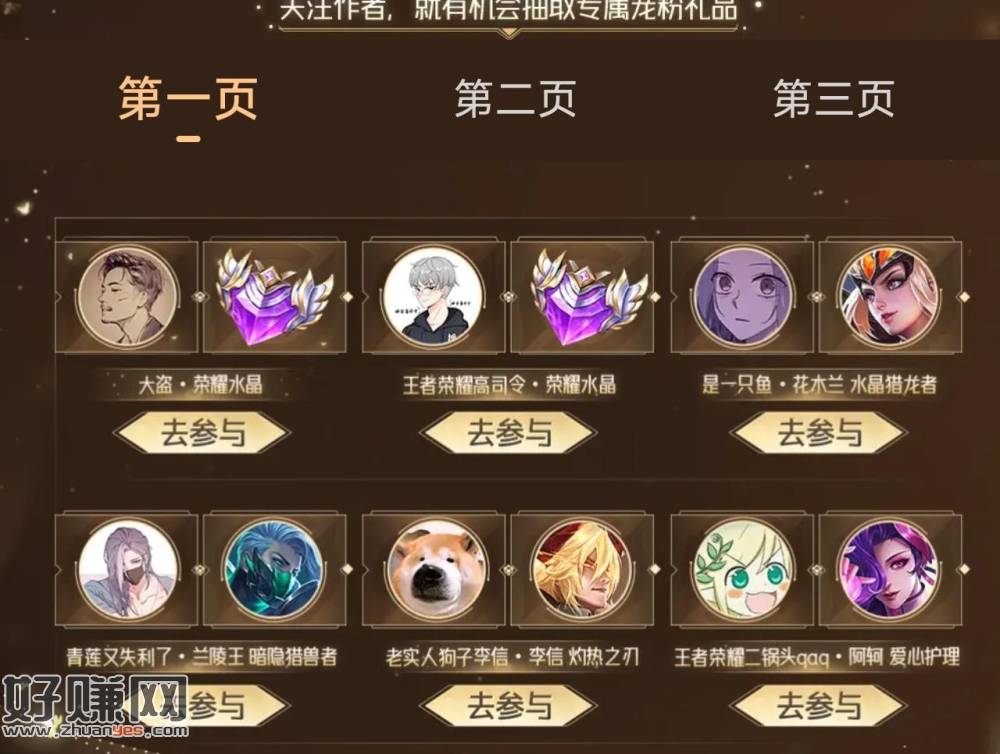Click 去参与 under 王者荣耀高司令

[x=508, y=432]
